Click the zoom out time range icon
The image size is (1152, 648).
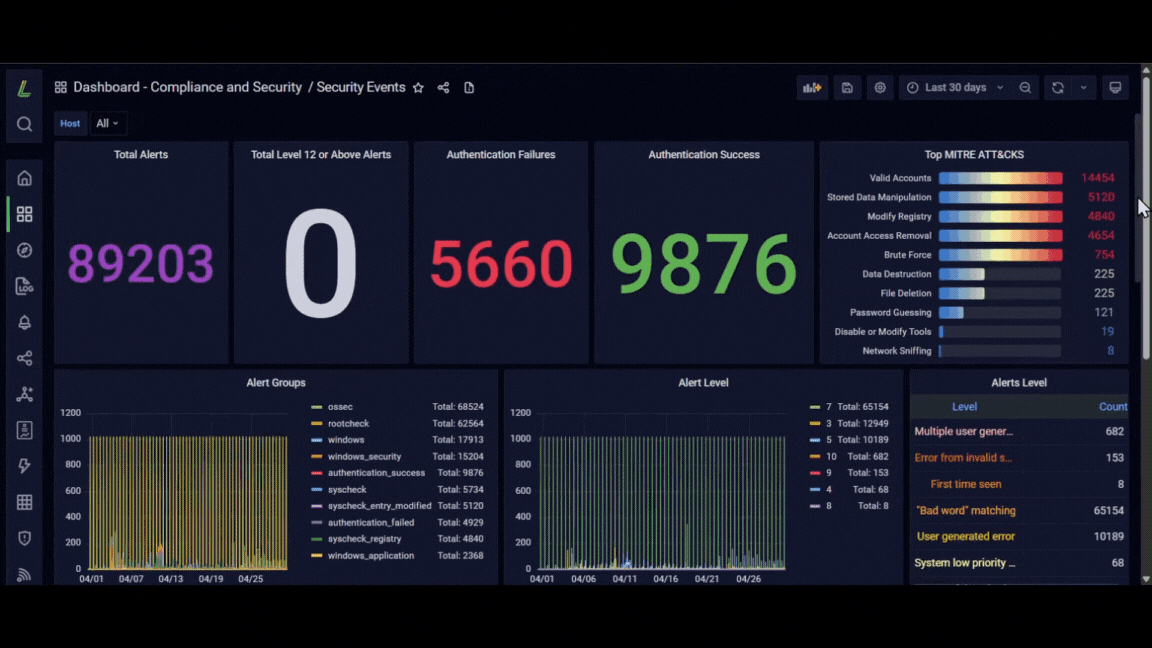(1025, 87)
